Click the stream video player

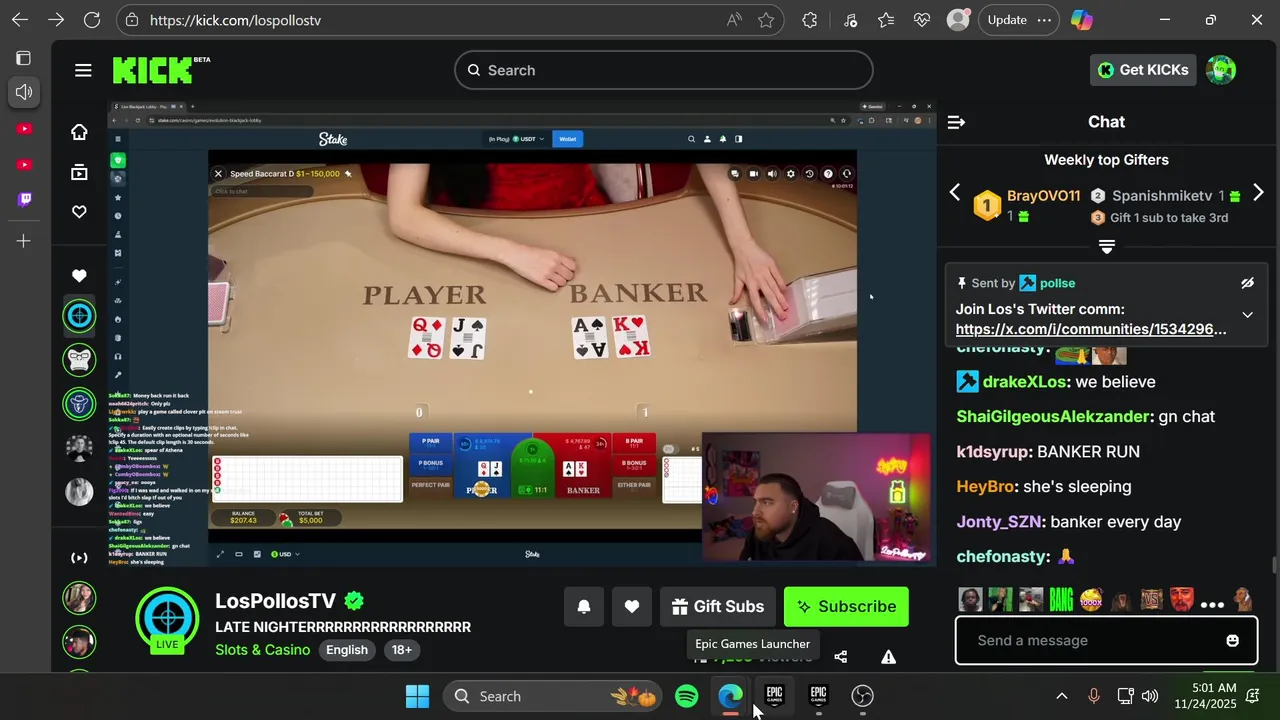(522, 333)
